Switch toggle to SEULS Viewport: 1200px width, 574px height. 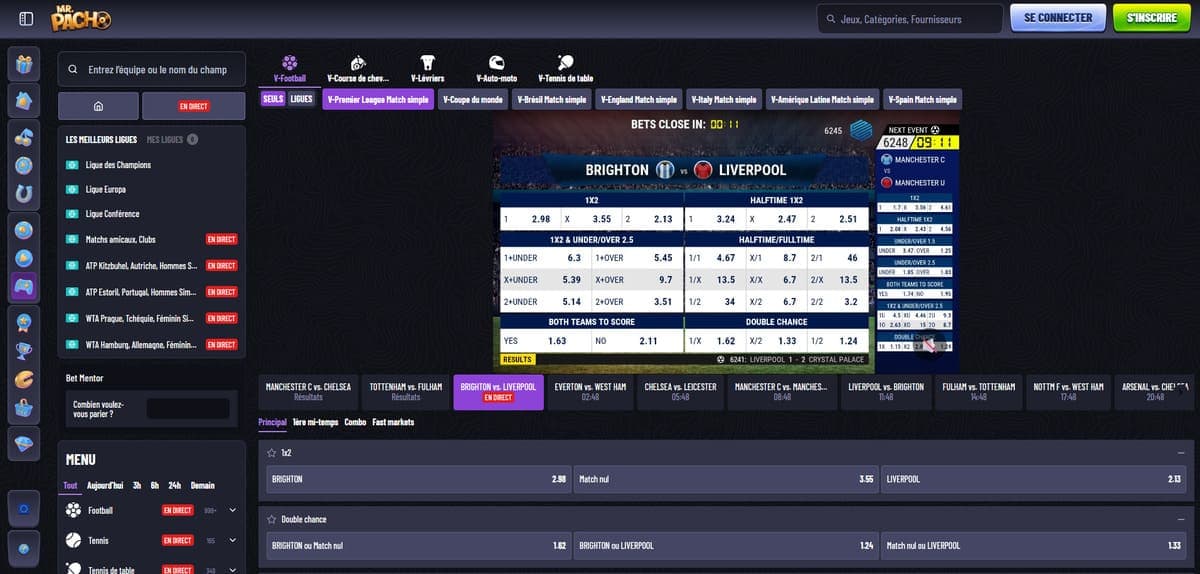(x=273, y=99)
